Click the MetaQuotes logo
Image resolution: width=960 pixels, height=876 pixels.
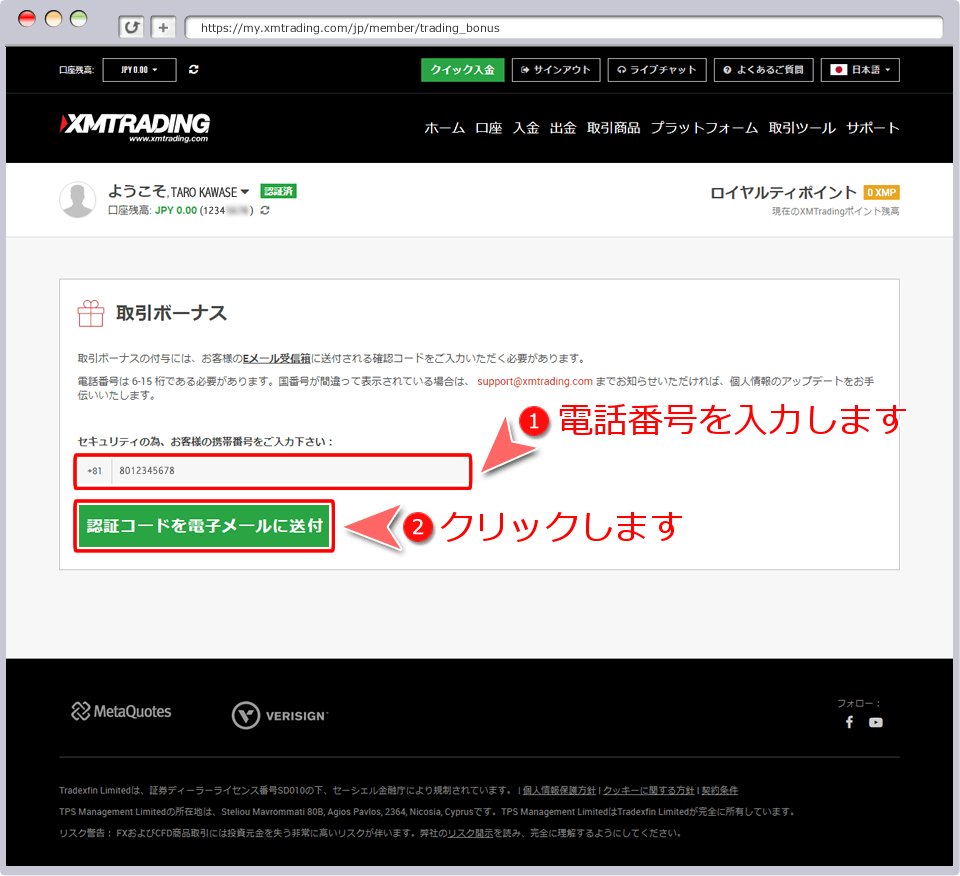(x=121, y=711)
